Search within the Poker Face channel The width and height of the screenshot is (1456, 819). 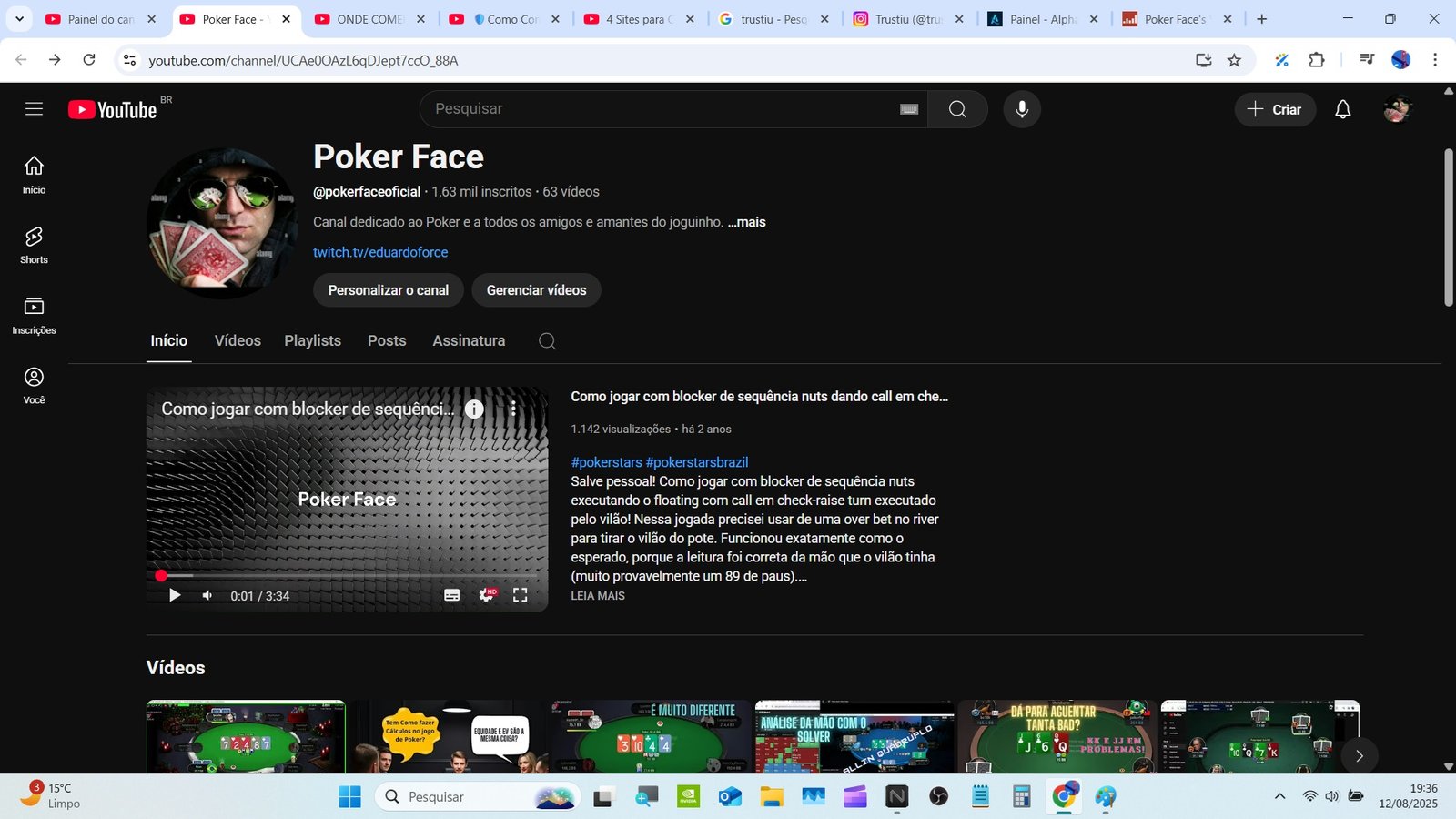coord(547,341)
